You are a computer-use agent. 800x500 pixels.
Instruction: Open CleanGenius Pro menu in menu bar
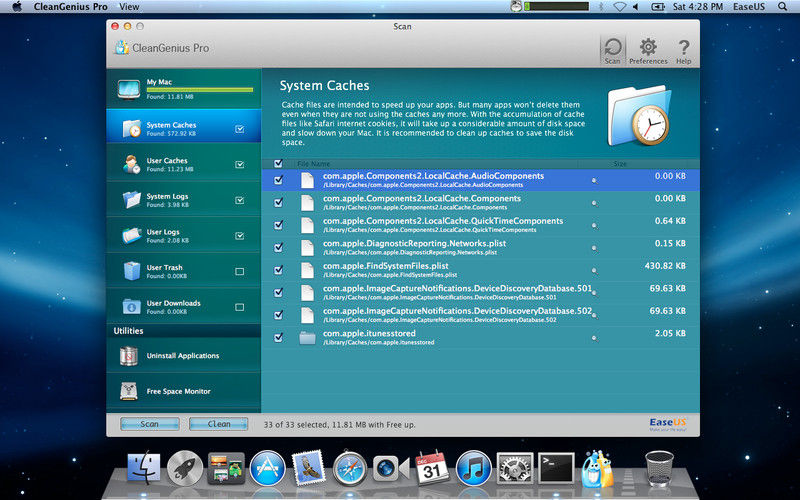click(70, 7)
